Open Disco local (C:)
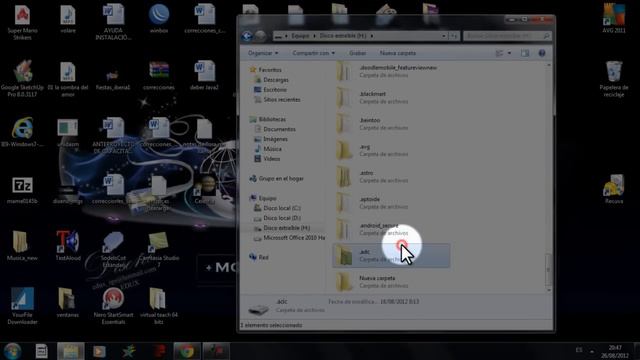 [x=282, y=208]
